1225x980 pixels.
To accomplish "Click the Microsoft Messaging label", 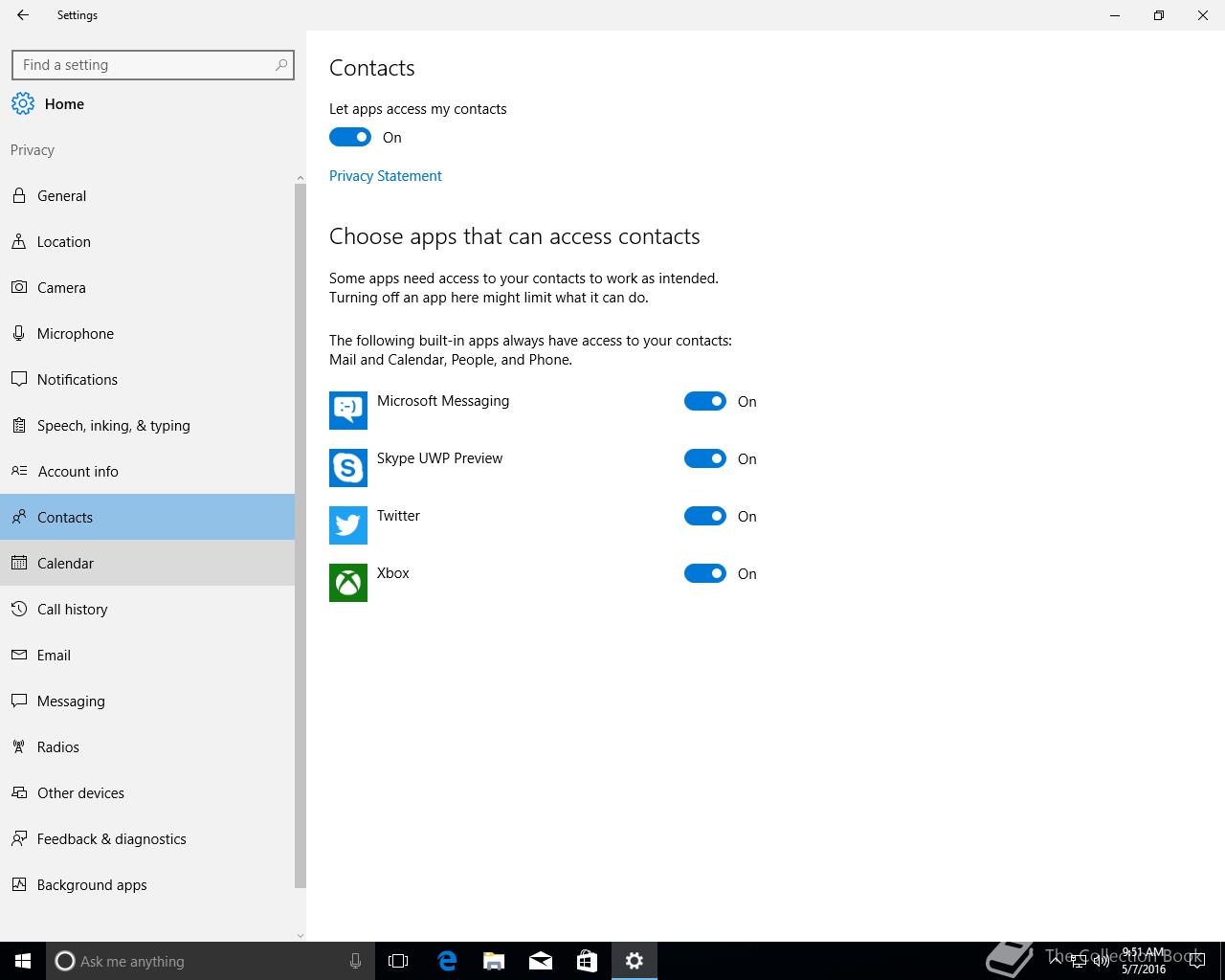I will (x=443, y=401).
